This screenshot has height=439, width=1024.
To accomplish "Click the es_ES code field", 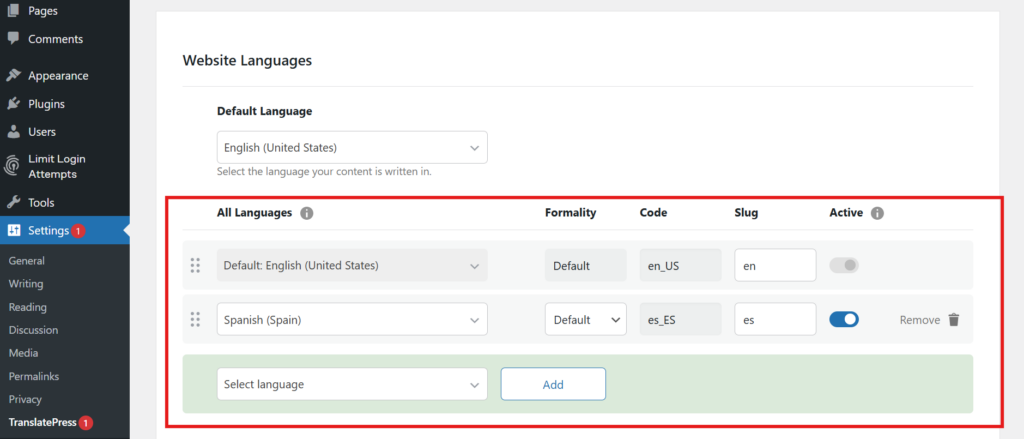I will tap(680, 319).
